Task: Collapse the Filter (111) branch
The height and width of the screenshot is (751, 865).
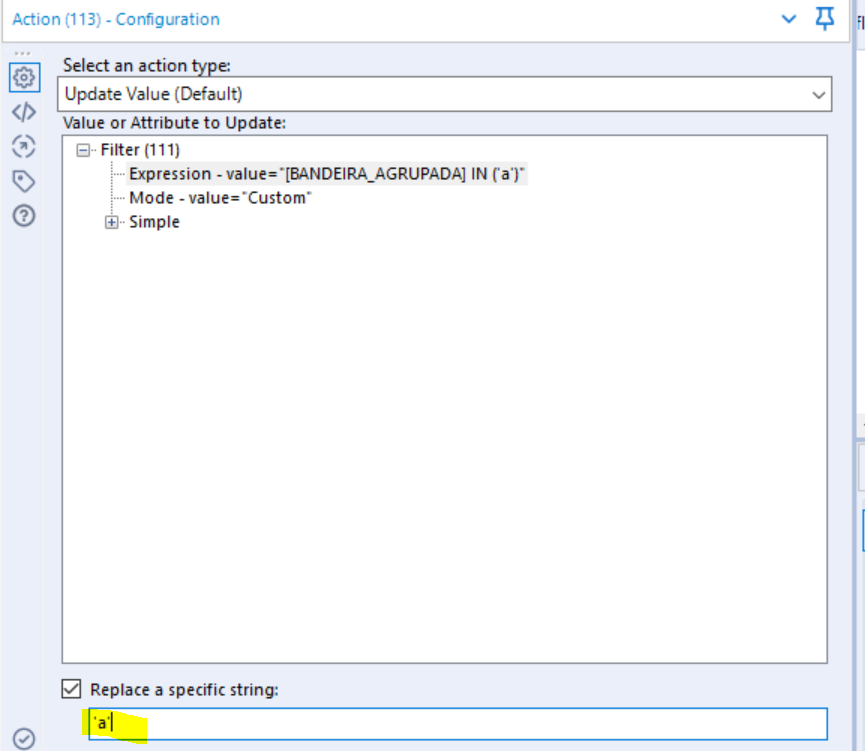Action: click(82, 149)
